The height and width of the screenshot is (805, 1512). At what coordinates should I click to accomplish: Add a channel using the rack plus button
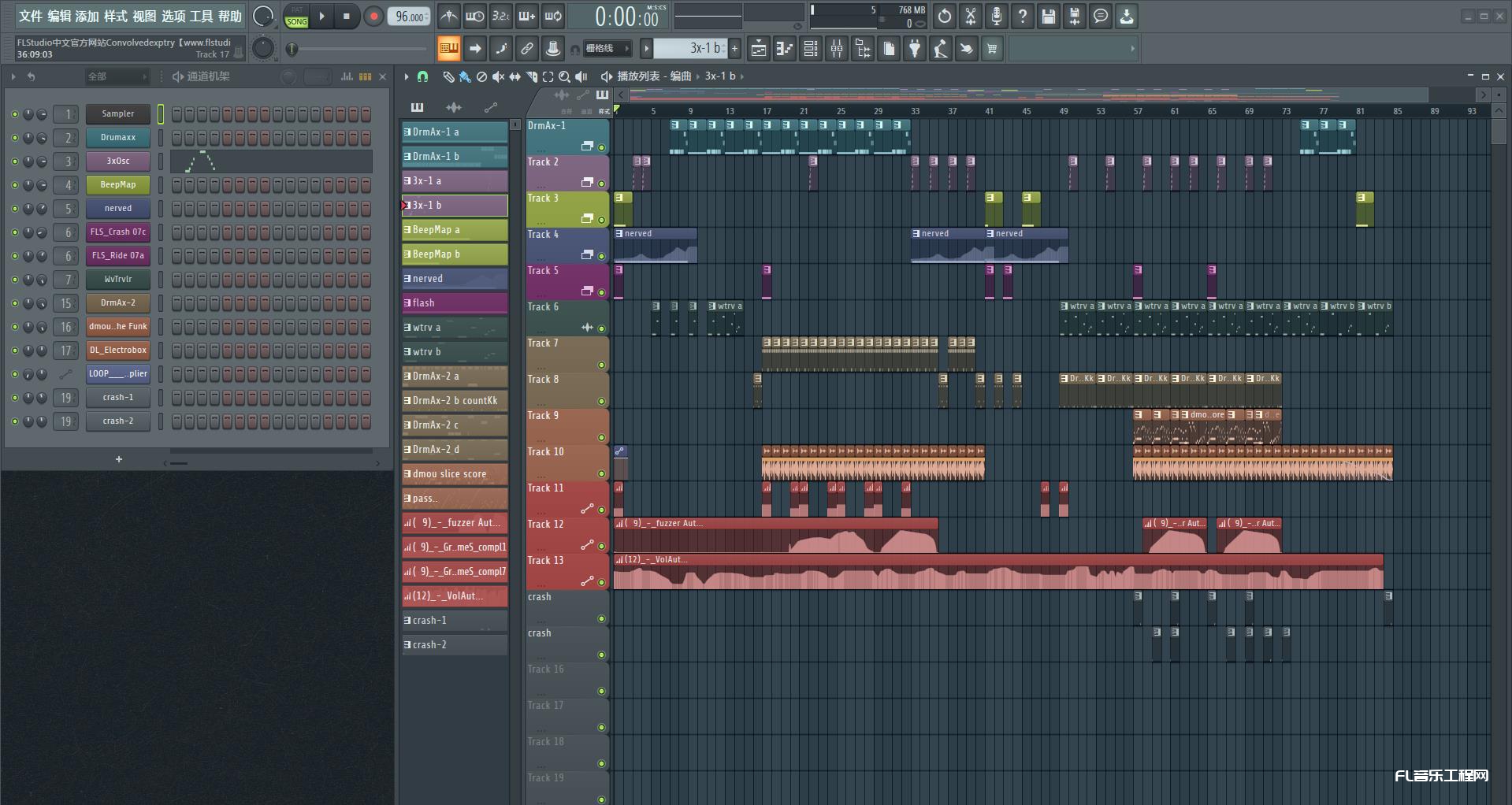(119, 459)
